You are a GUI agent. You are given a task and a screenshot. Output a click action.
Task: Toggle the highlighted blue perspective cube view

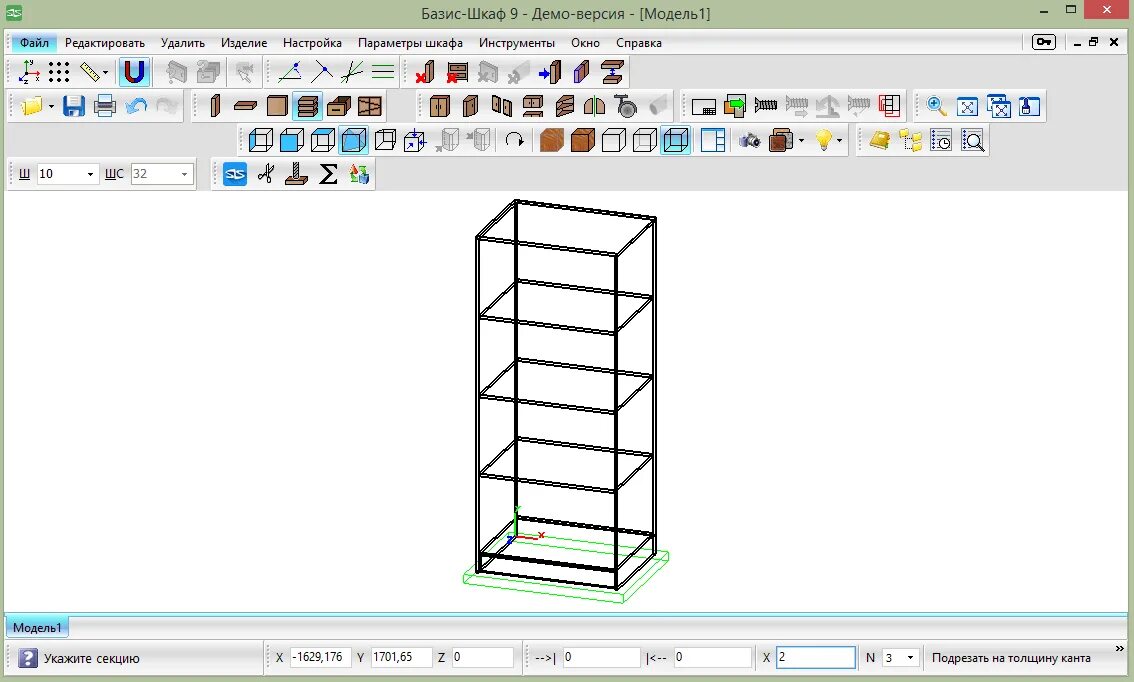(354, 140)
